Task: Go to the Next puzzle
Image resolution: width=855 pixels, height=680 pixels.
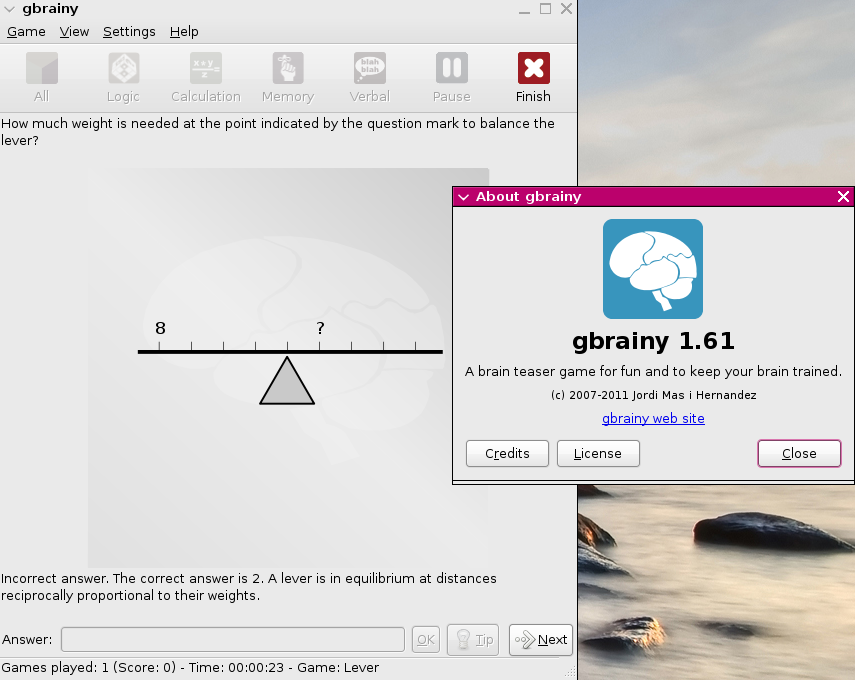Action: [x=541, y=640]
